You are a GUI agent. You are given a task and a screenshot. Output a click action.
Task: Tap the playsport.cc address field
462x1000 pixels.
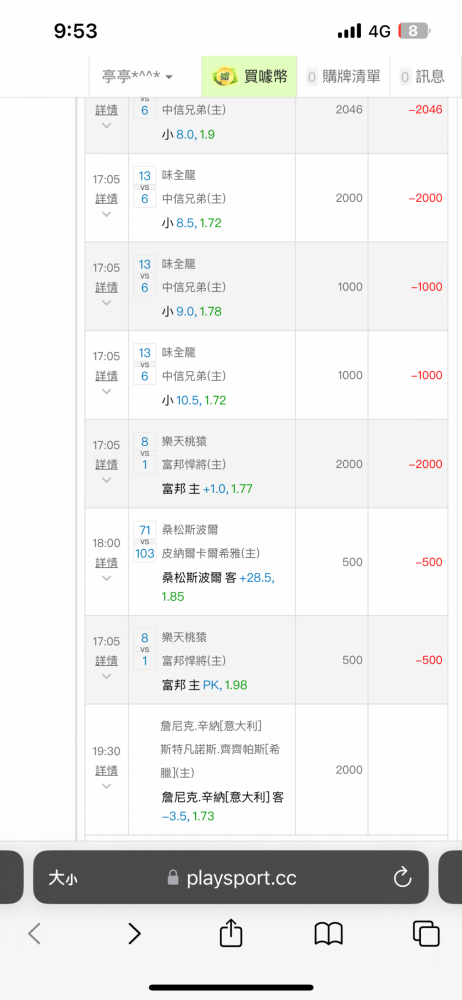231,878
